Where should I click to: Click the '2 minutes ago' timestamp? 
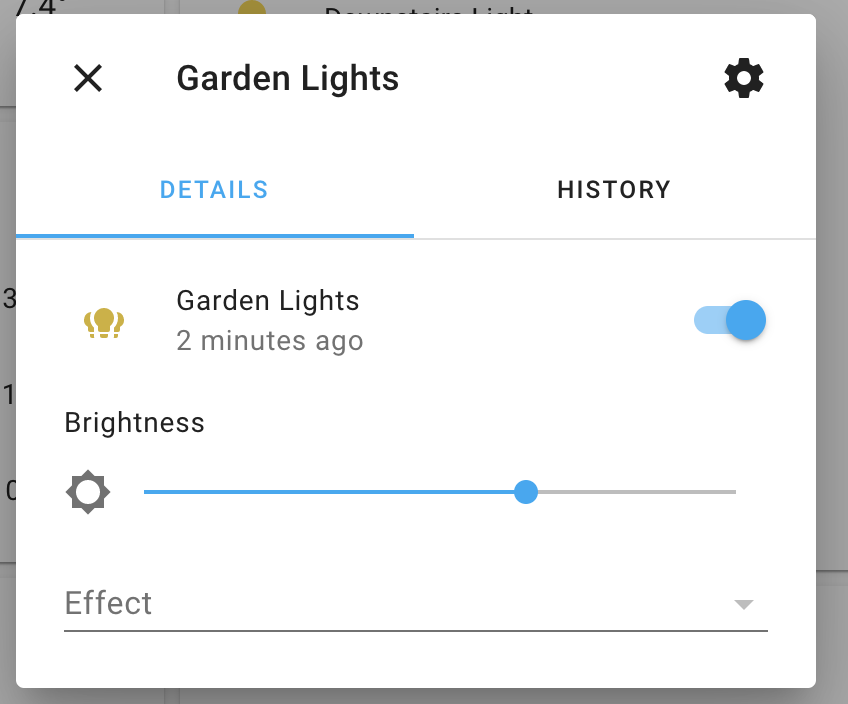coord(270,341)
